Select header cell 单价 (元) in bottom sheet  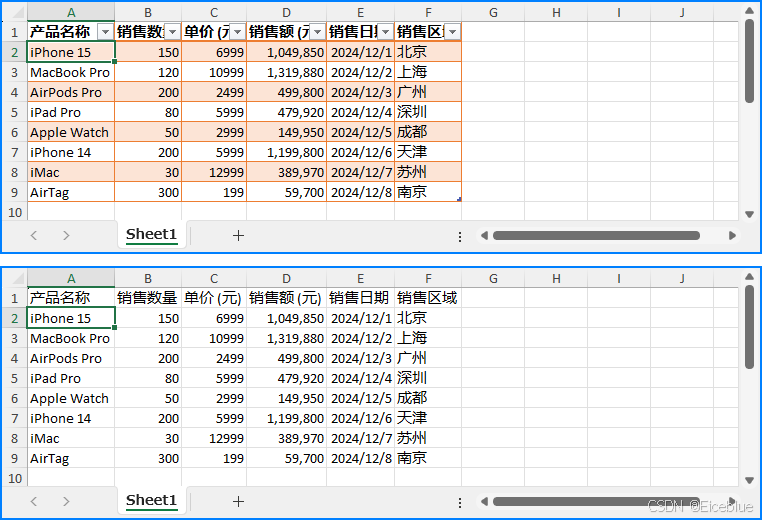click(214, 297)
